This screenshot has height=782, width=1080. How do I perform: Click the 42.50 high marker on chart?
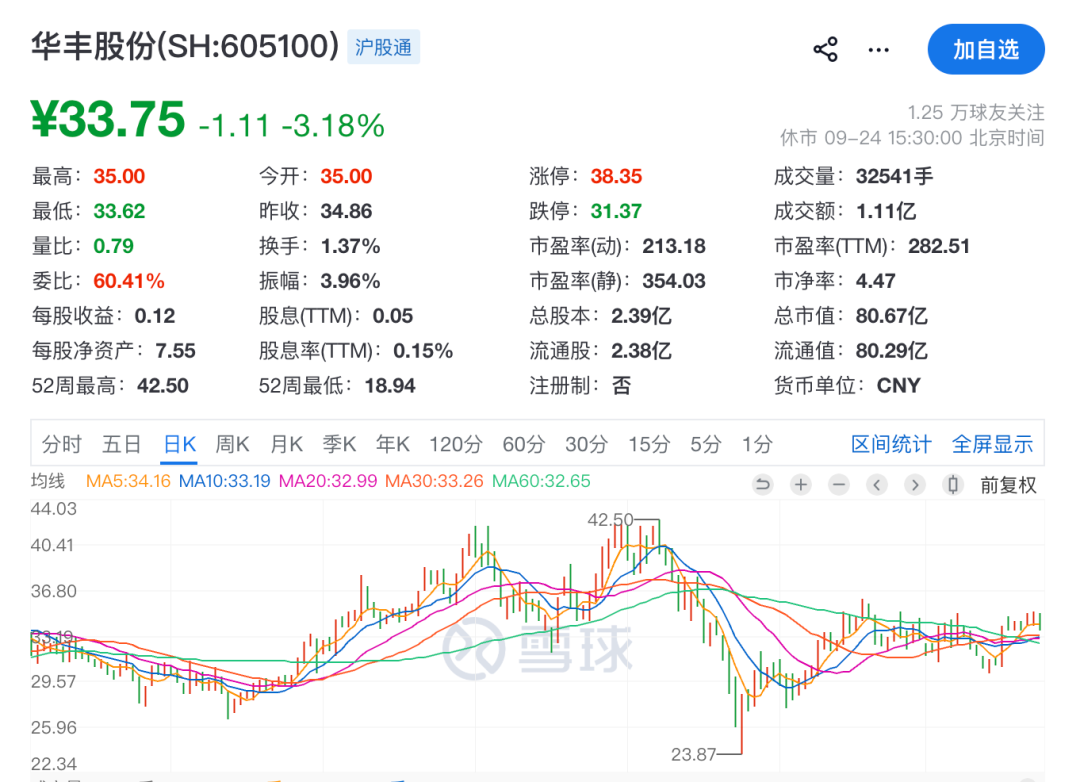pyautogui.click(x=610, y=520)
